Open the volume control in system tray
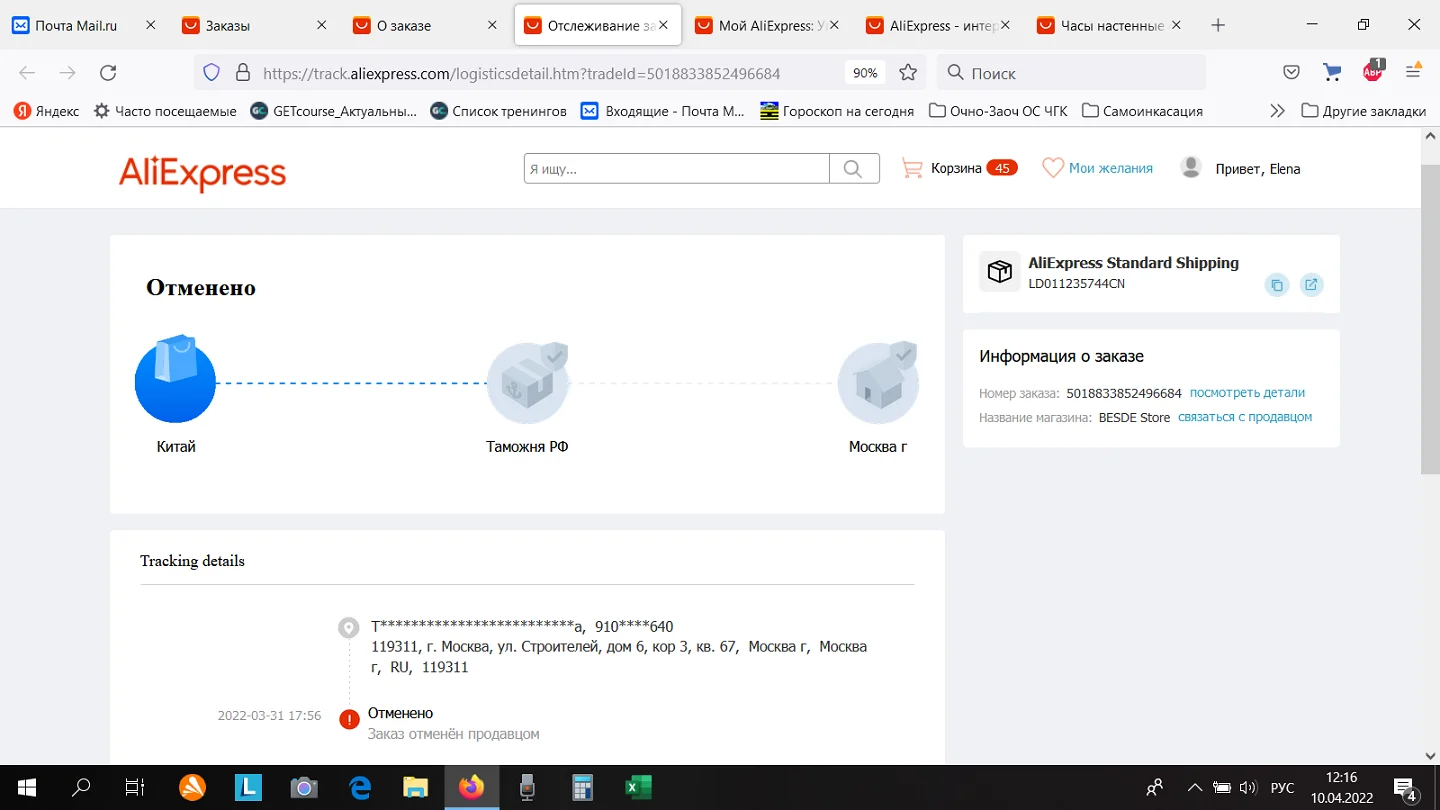Screen dimensions: 1440x810 [1248, 787]
